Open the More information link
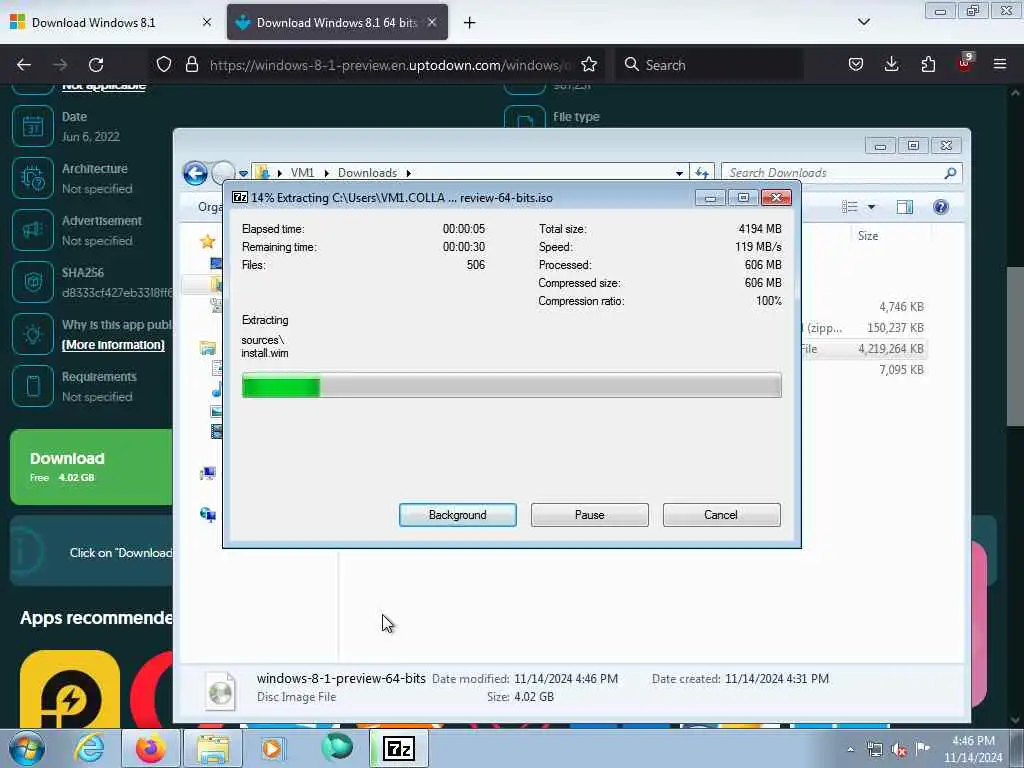Screen dimensions: 1024x768 click(x=113, y=345)
